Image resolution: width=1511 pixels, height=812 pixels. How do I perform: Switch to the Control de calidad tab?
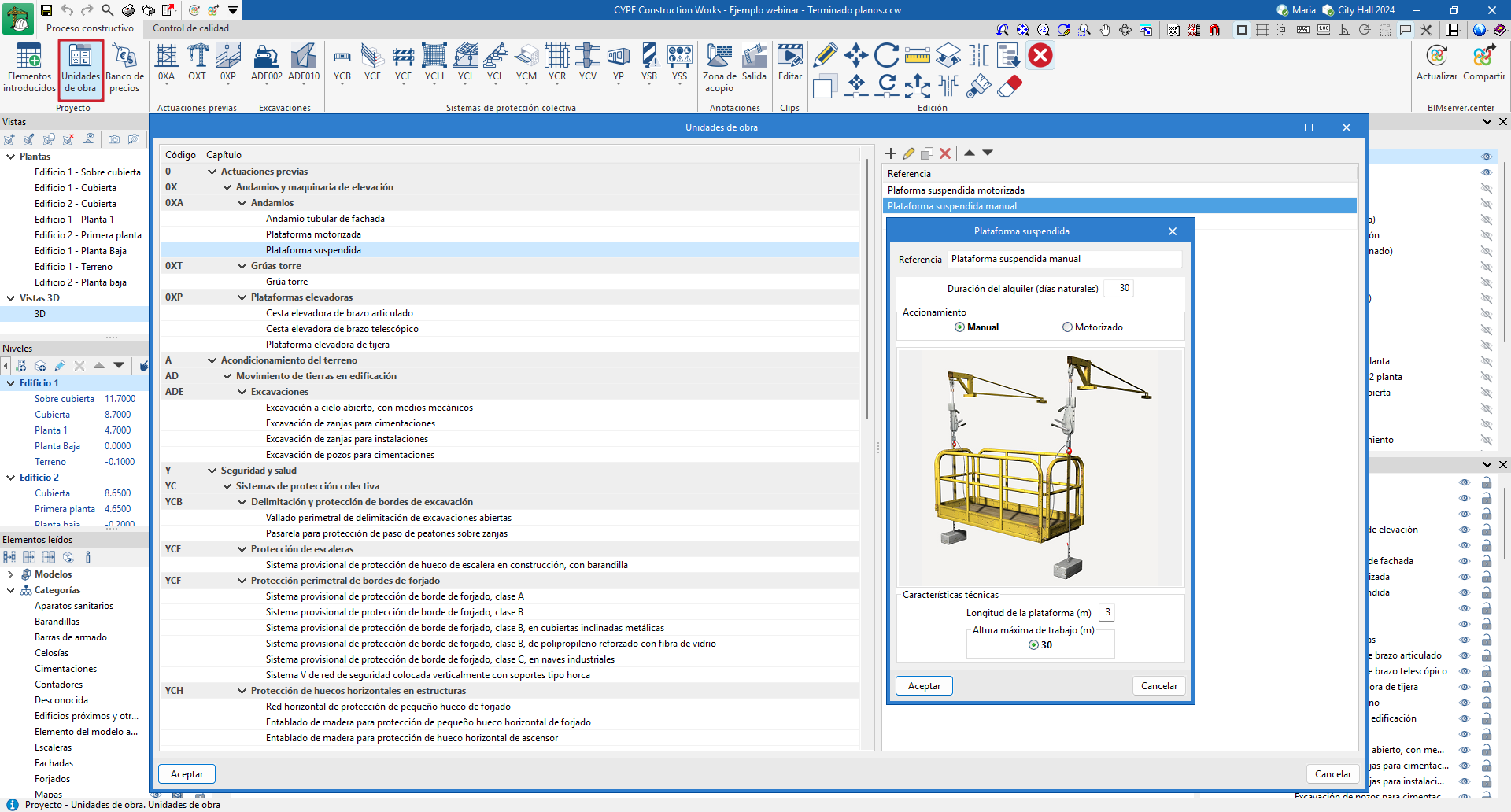[x=190, y=28]
